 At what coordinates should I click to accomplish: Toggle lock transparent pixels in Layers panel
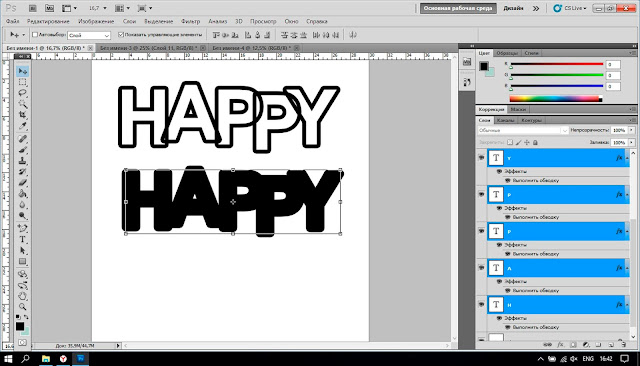pos(510,142)
